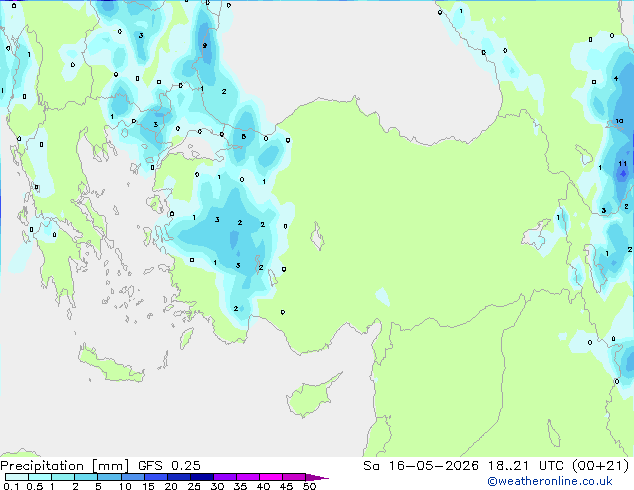Click the legend label "25"
Viewport: 634px width, 490px height.
tap(194, 486)
